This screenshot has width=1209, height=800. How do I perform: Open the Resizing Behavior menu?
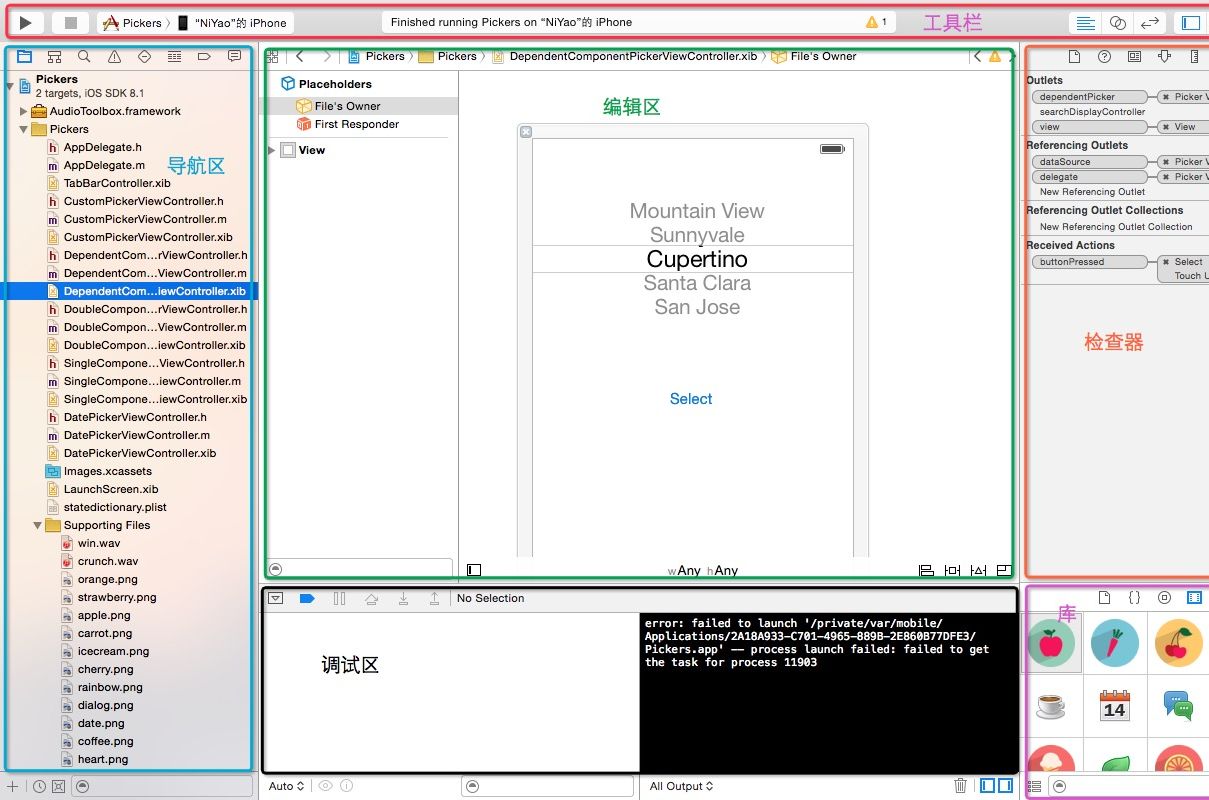(x=1003, y=570)
